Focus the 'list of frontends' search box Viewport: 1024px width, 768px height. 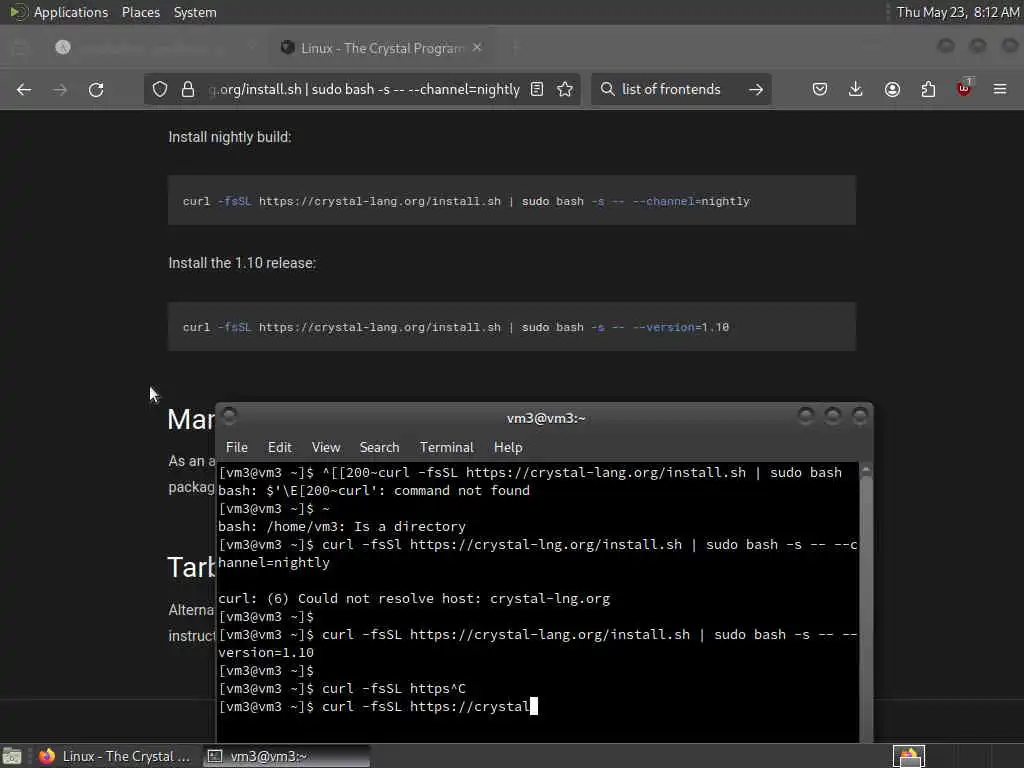pyautogui.click(x=679, y=89)
